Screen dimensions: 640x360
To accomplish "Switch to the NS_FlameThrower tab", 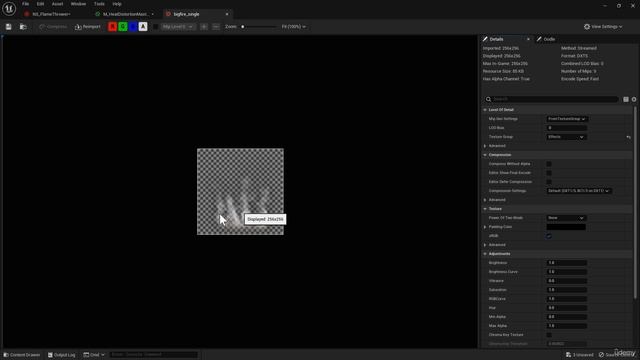I will (51, 14).
